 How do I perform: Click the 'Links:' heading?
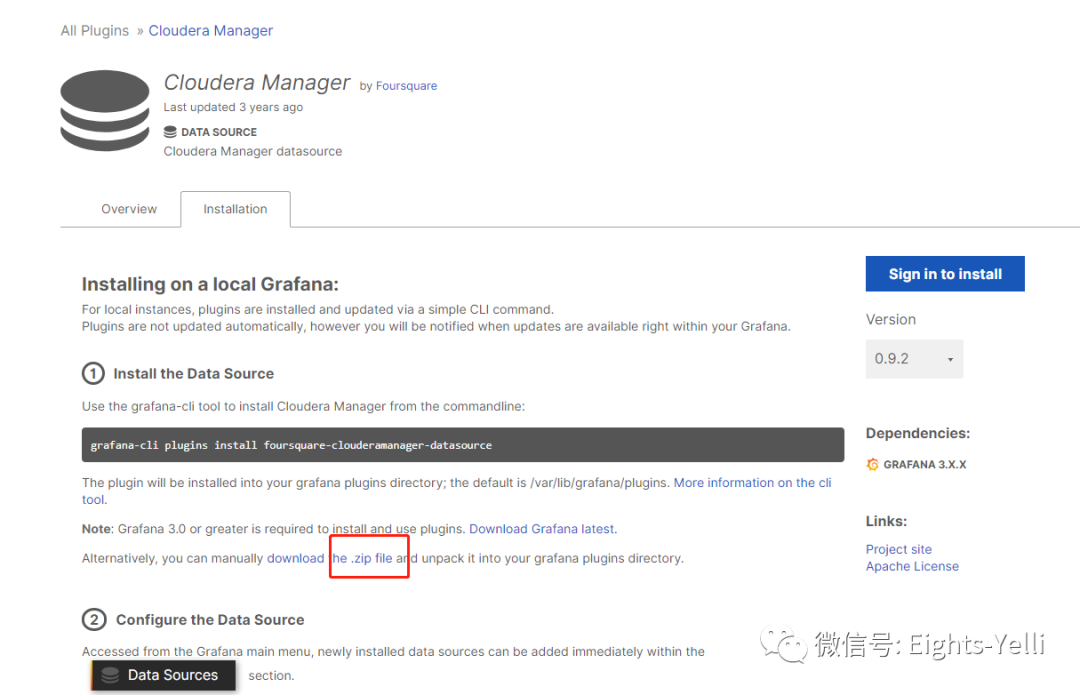[x=886, y=521]
